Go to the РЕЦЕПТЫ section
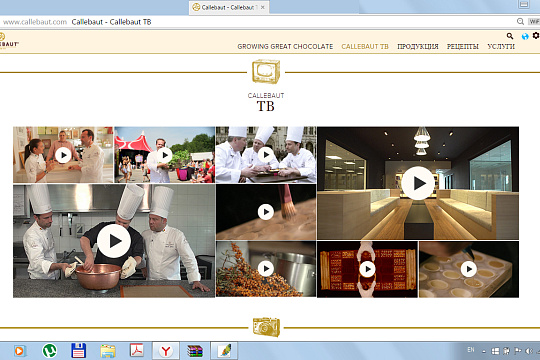 (463, 47)
